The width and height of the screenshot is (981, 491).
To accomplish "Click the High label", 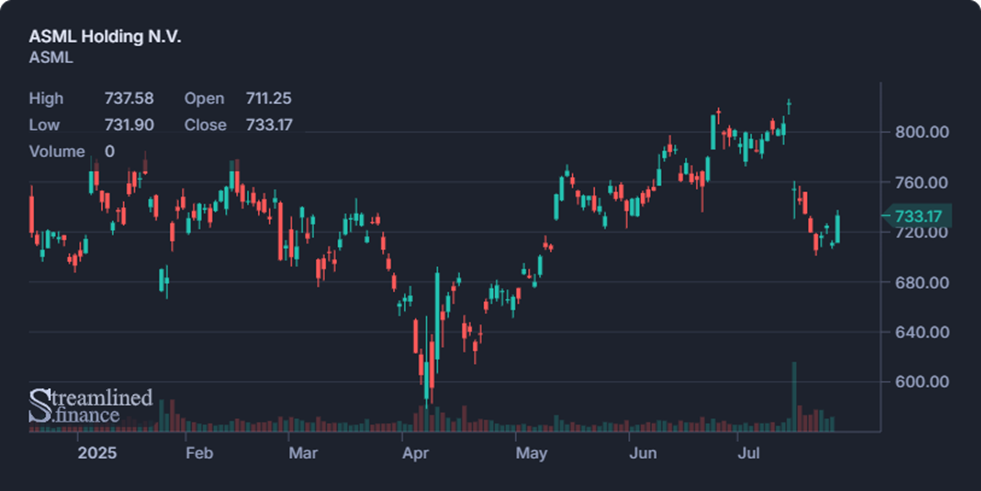I will [46, 98].
